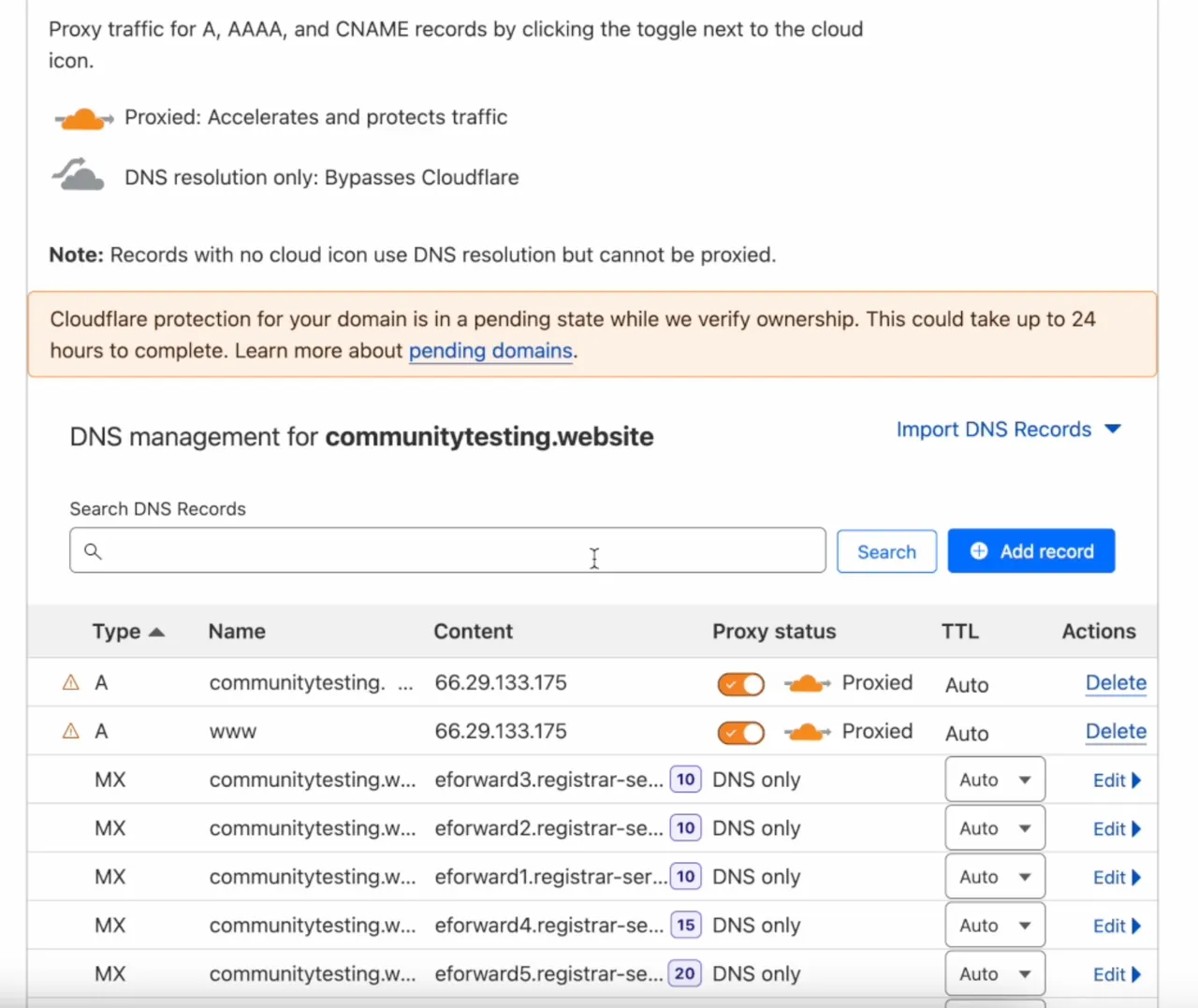1198x1008 pixels.
Task: Expand Edit for eforward2 MX record
Action: coord(1118,829)
